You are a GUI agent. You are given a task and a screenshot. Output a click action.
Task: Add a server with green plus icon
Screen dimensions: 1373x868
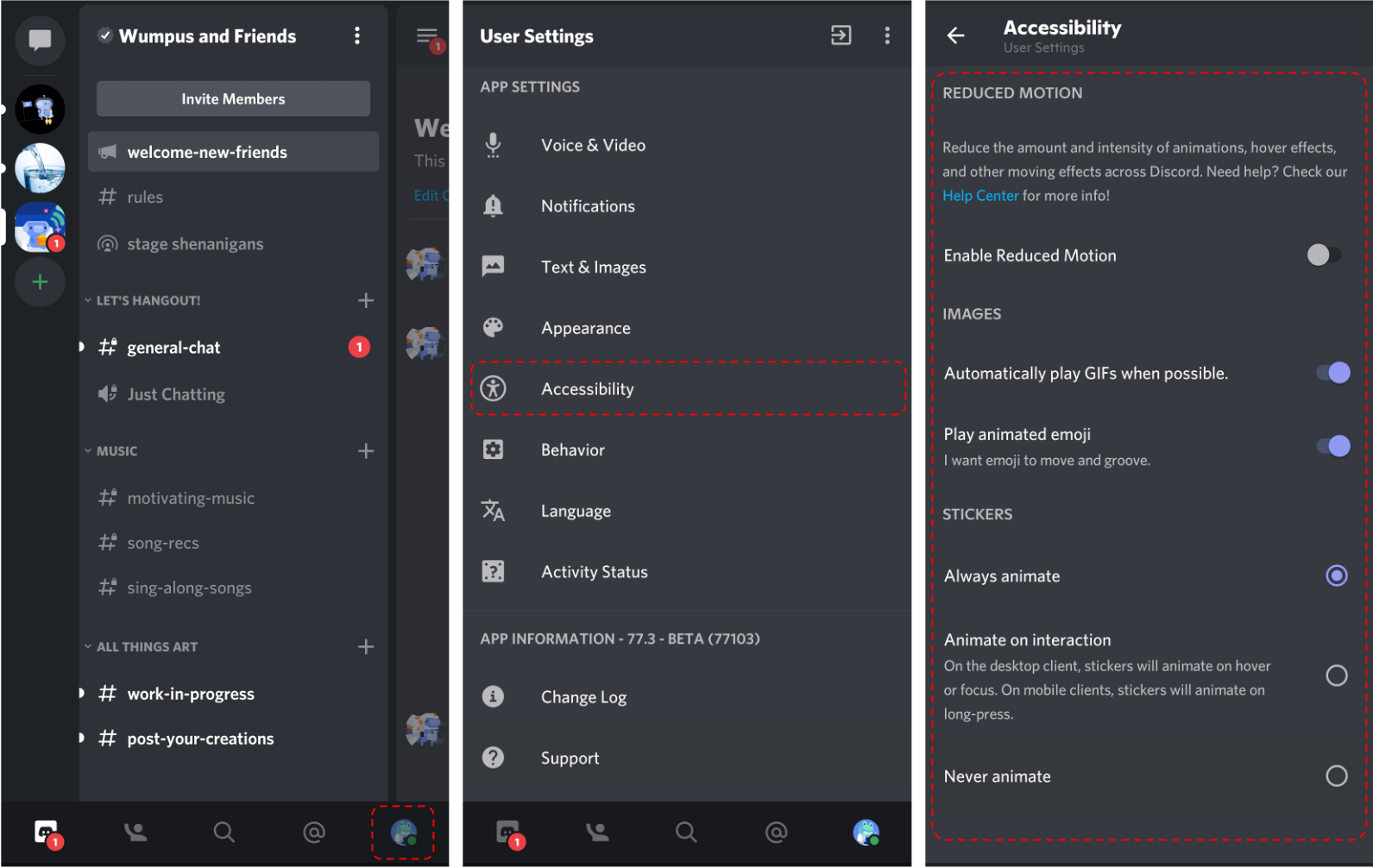(40, 282)
